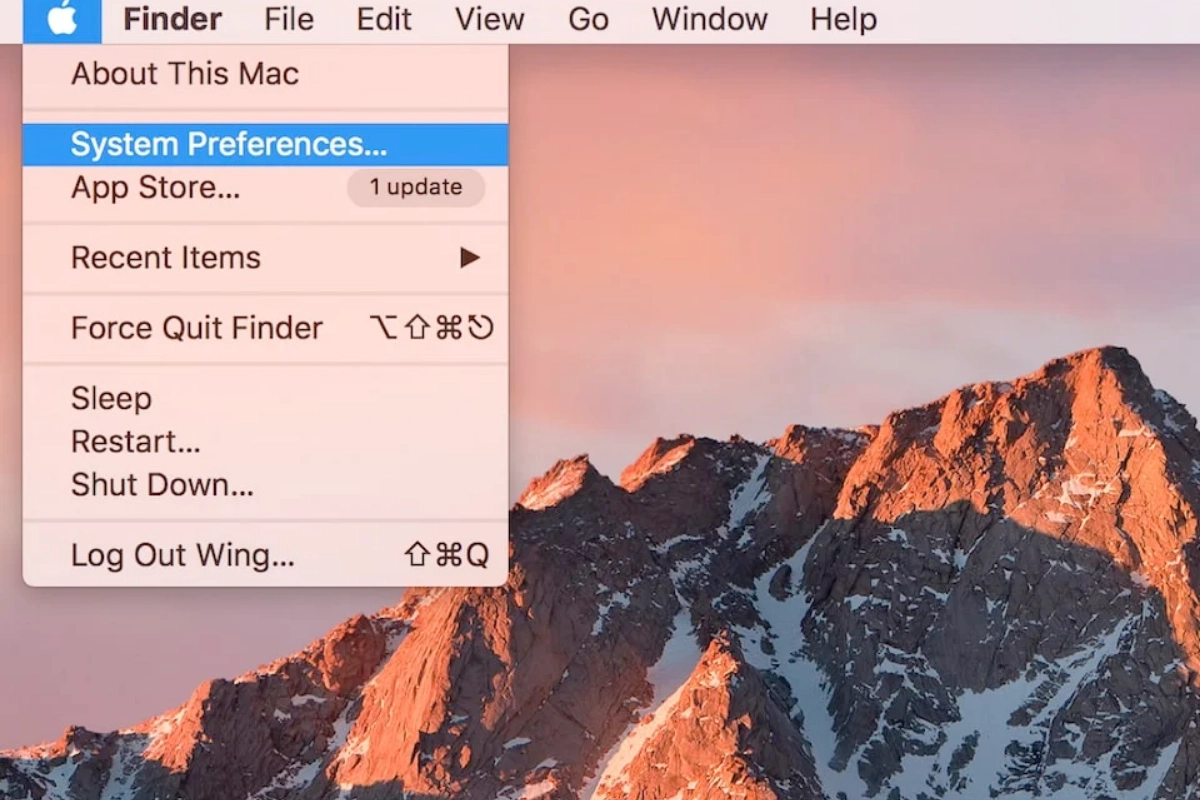Click the Apple logo in the menu bar
The width and height of the screenshot is (1200, 800).
point(62,20)
